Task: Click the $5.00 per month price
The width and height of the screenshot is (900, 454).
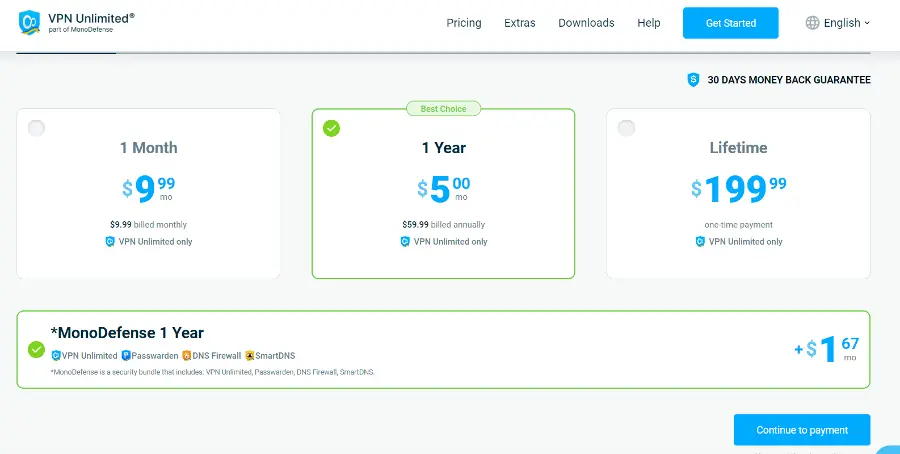Action: (x=444, y=189)
